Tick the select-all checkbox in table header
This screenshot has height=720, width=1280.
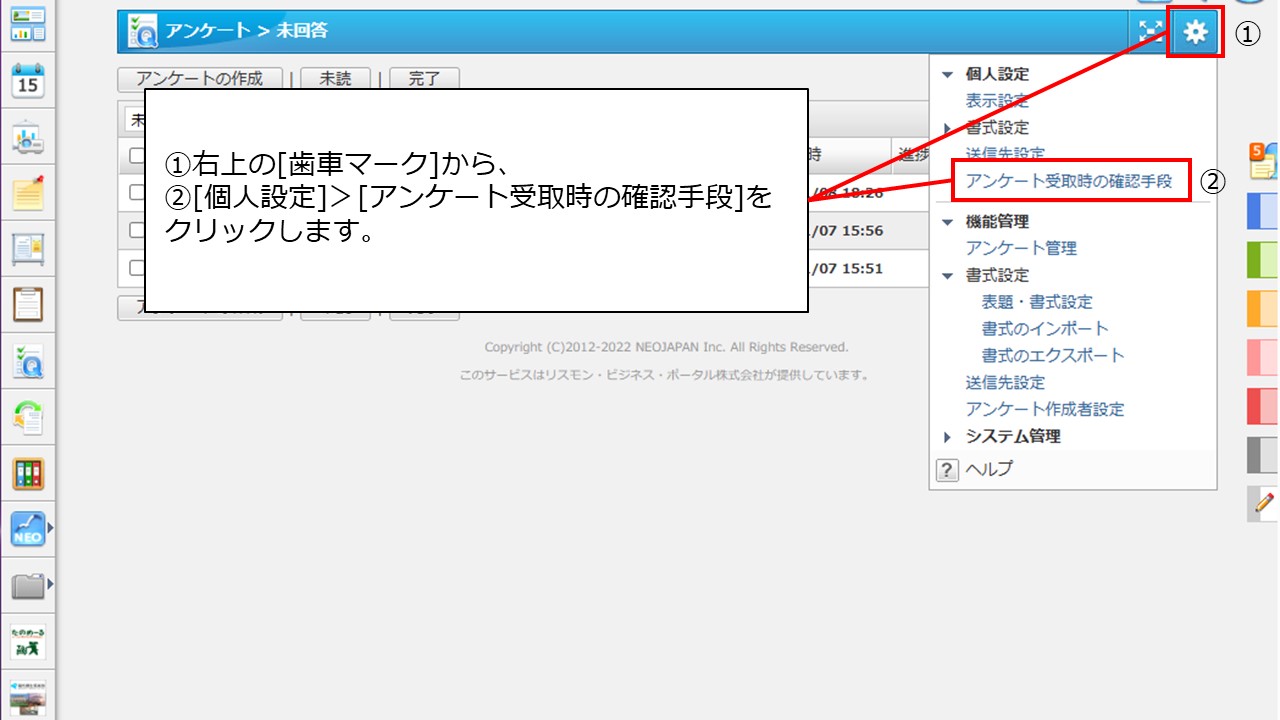pyautogui.click(x=137, y=155)
